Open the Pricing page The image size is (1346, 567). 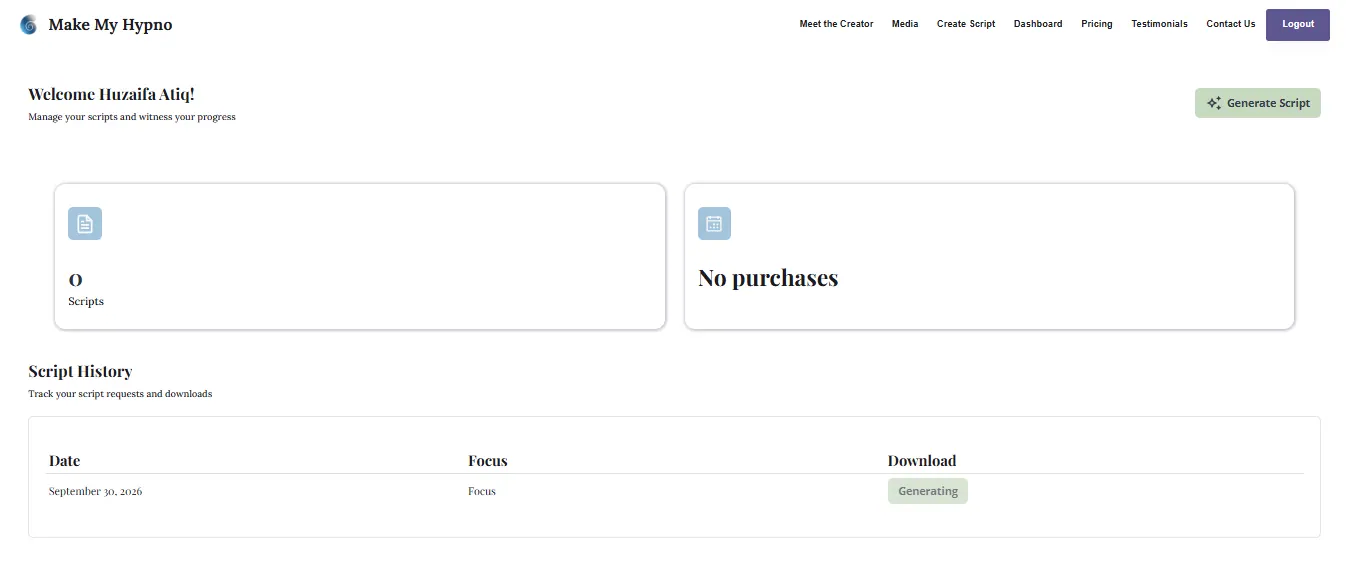1097,24
